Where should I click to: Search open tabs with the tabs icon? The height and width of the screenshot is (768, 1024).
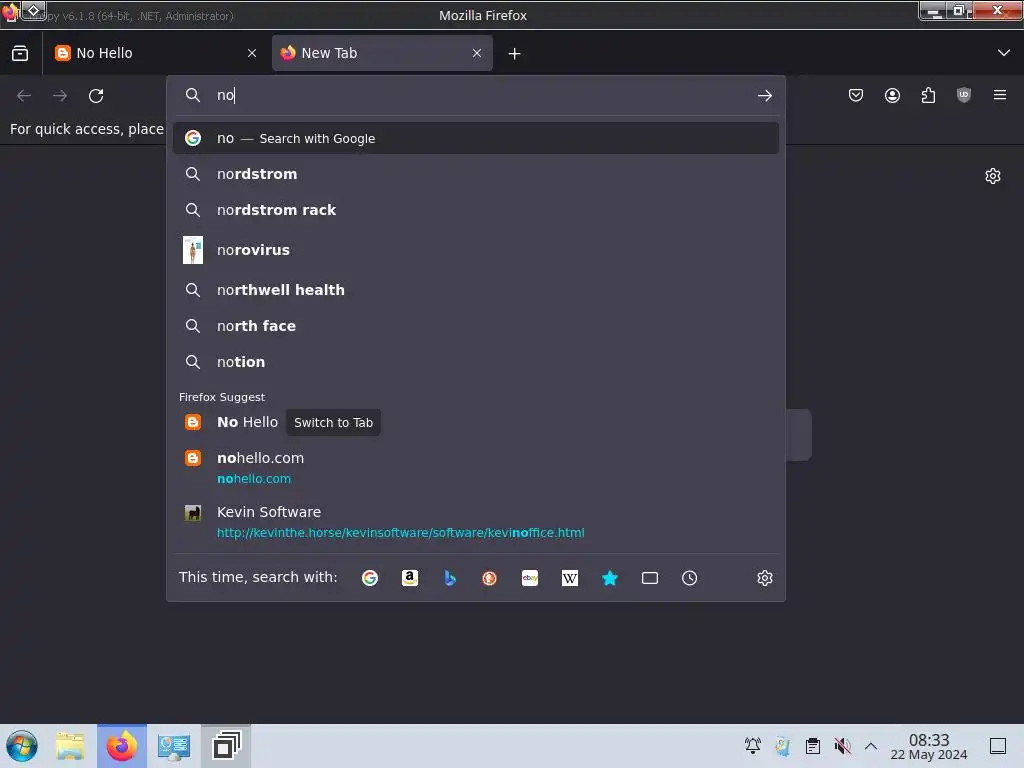pos(650,578)
